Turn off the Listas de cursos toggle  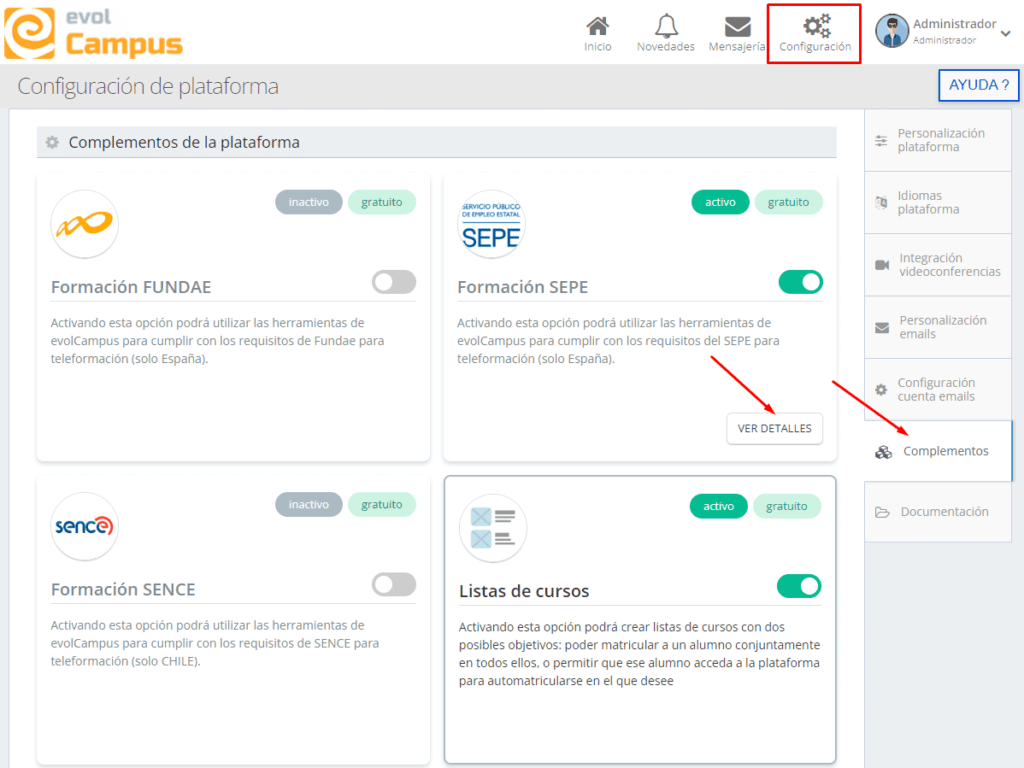(799, 586)
